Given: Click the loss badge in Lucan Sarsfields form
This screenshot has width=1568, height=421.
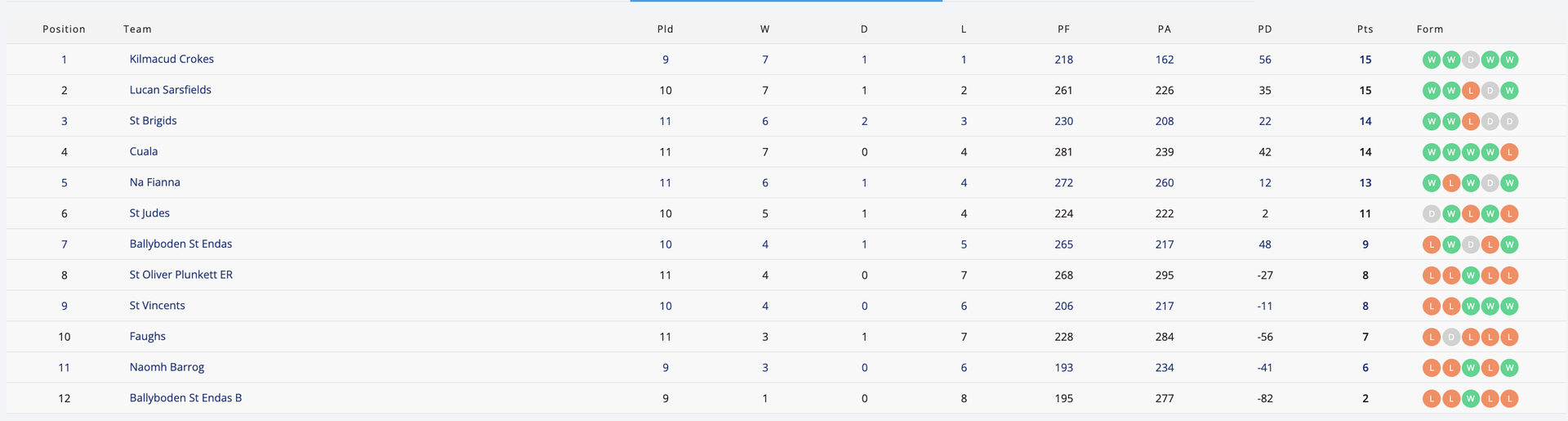Looking at the screenshot, I should (1470, 91).
